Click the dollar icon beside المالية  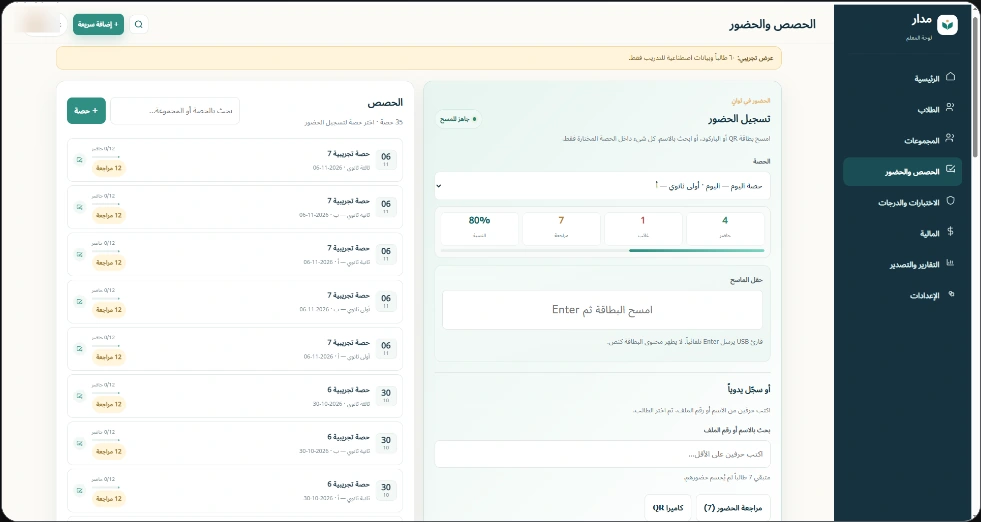[950, 232]
